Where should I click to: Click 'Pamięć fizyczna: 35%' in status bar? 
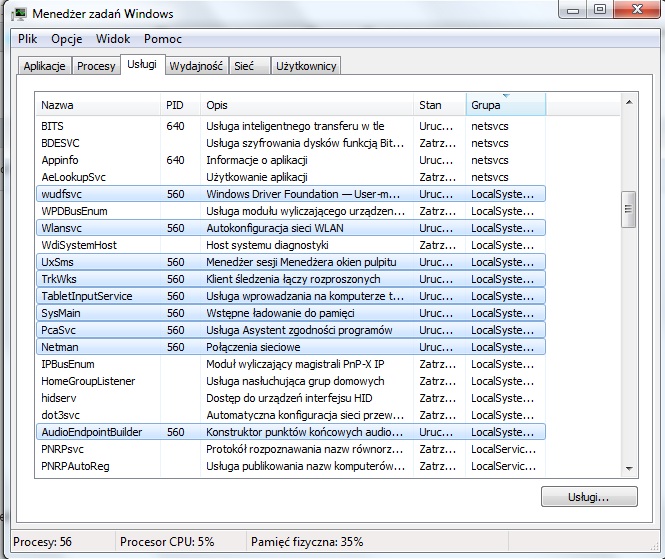tap(307, 542)
